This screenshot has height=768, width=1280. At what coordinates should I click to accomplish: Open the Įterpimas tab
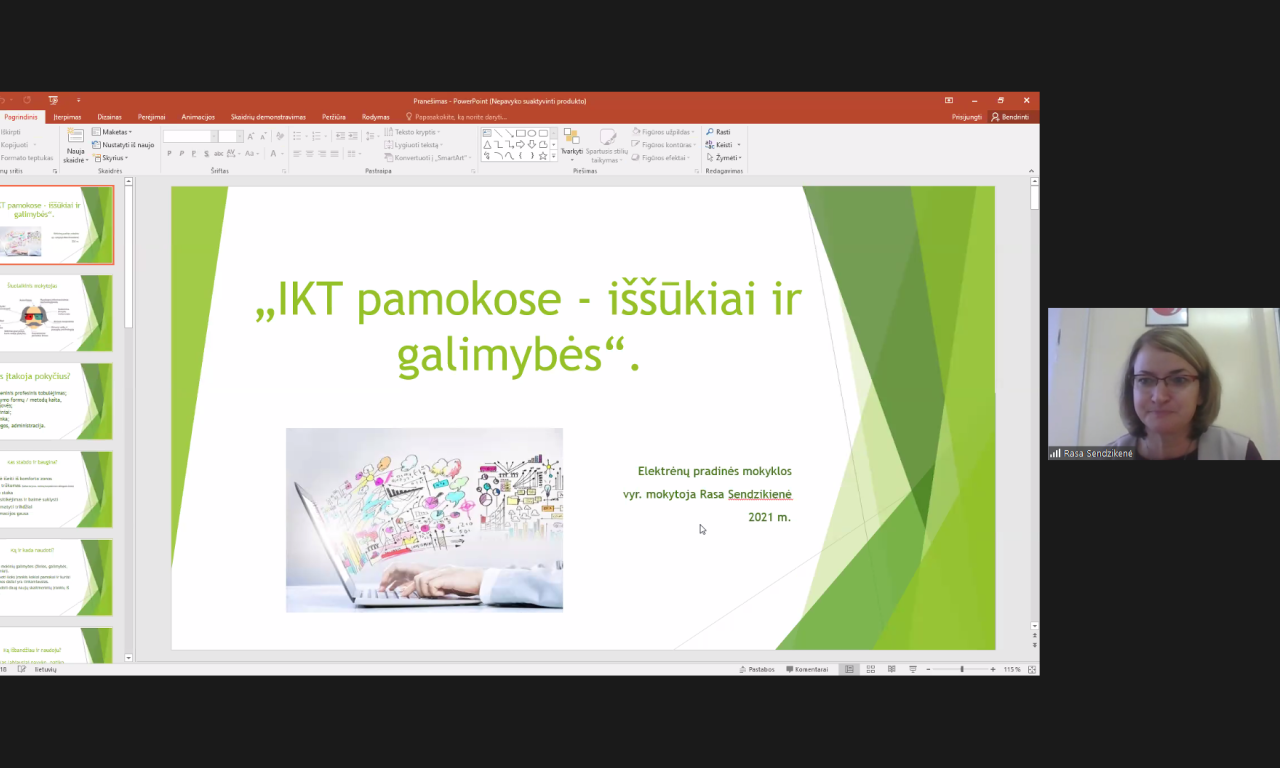click(67, 117)
